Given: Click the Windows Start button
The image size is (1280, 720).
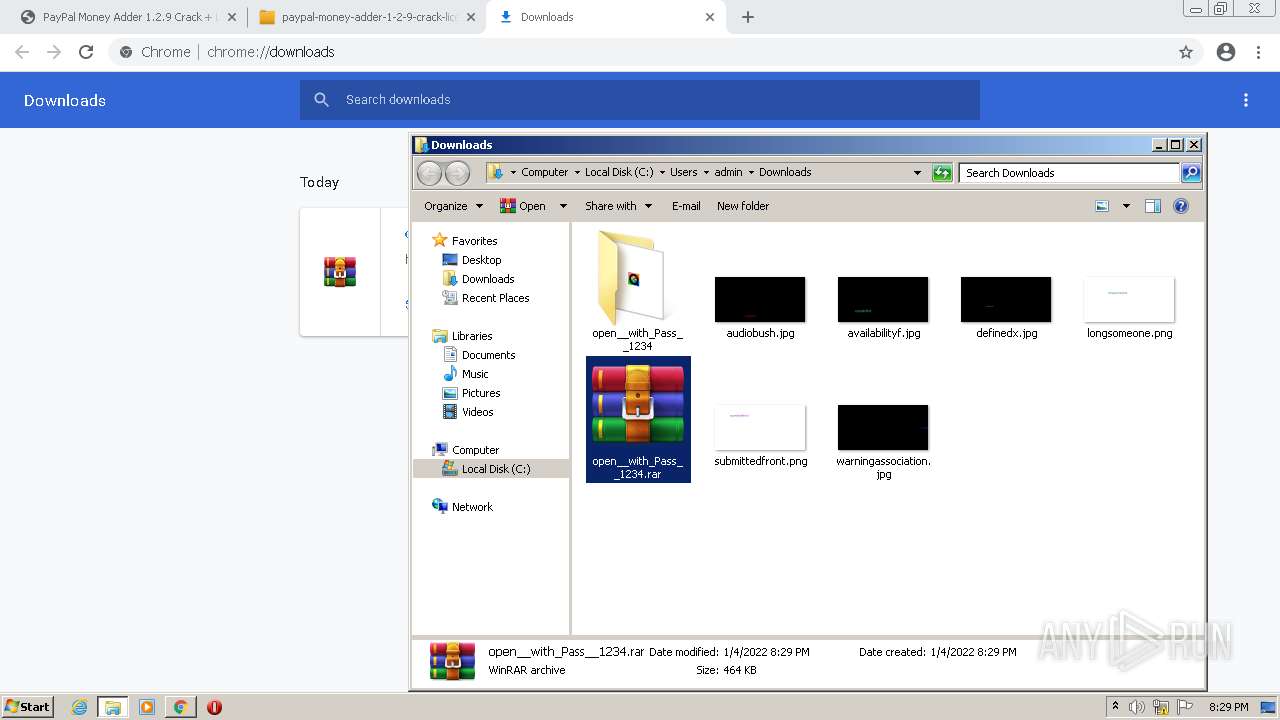Looking at the screenshot, I should (x=27, y=707).
